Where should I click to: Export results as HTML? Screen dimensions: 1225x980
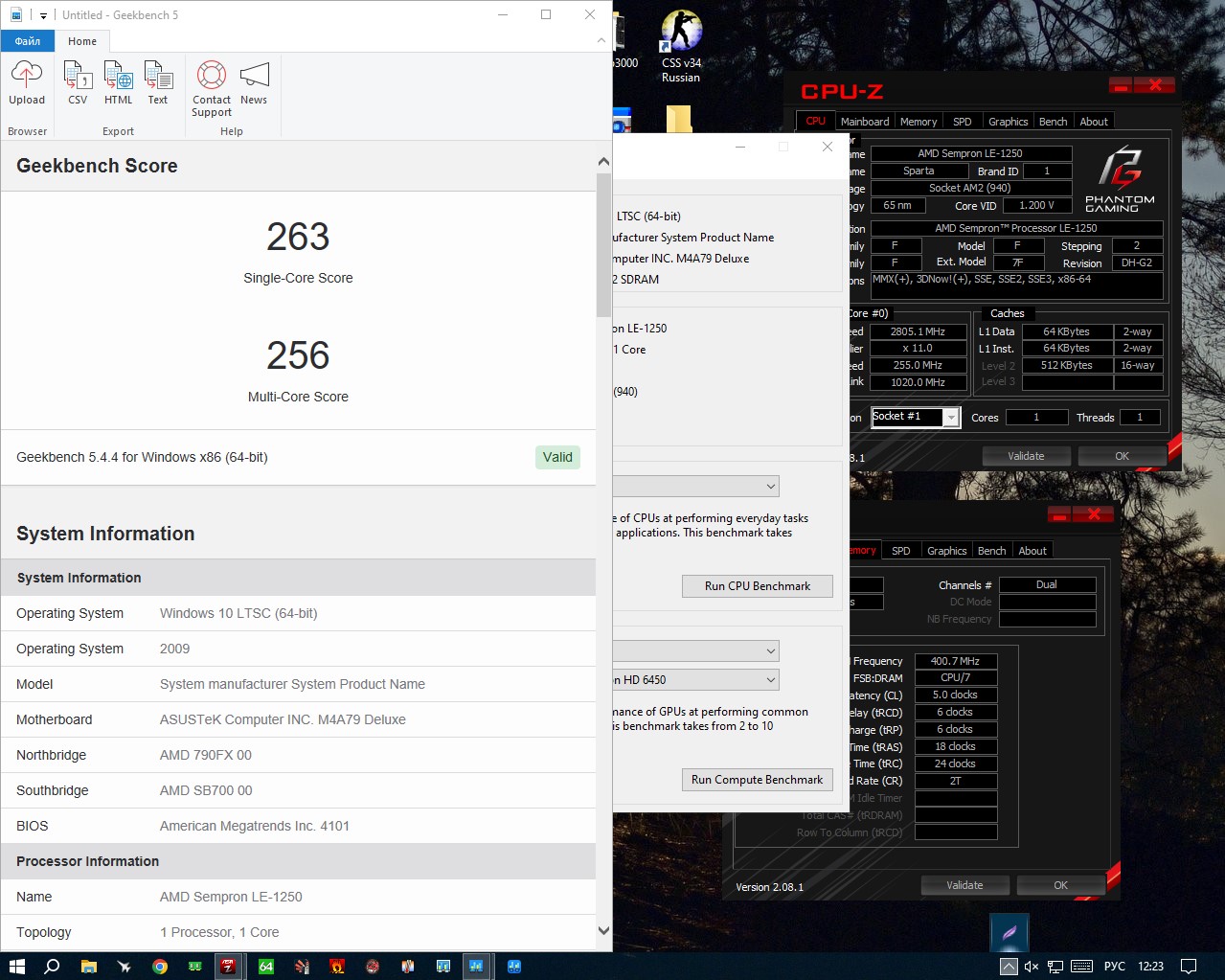pyautogui.click(x=119, y=83)
